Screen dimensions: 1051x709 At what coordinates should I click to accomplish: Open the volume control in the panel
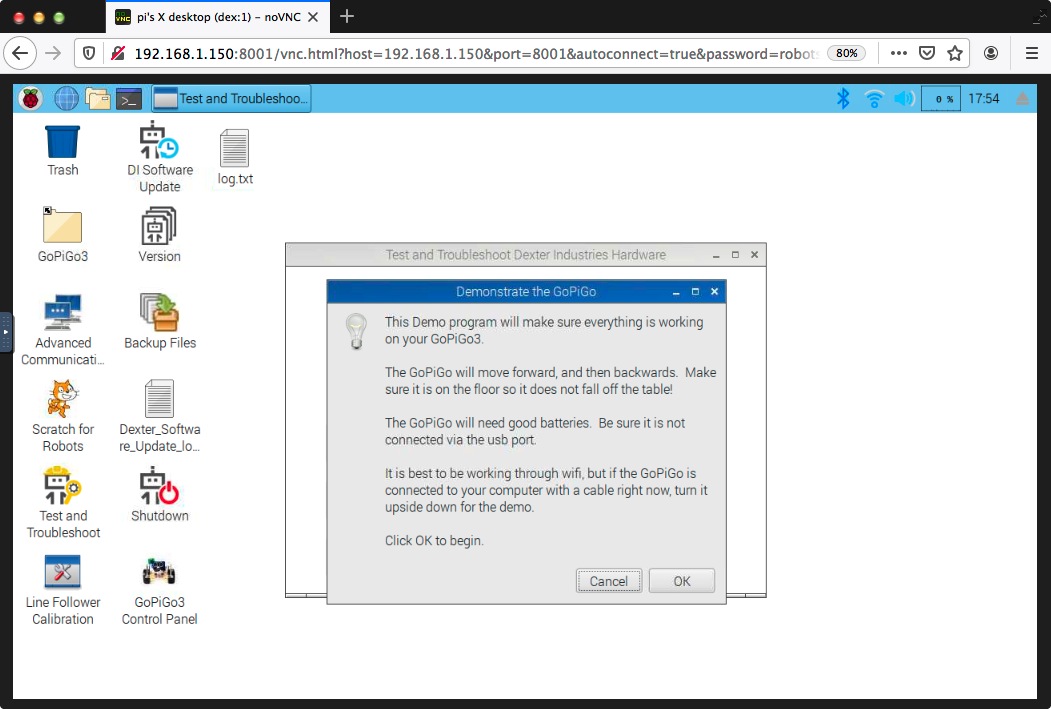904,98
